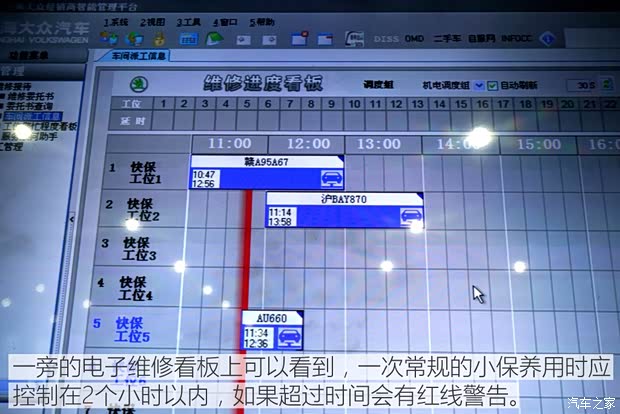
Task: Open the 1系统 menu
Action: 116,22
